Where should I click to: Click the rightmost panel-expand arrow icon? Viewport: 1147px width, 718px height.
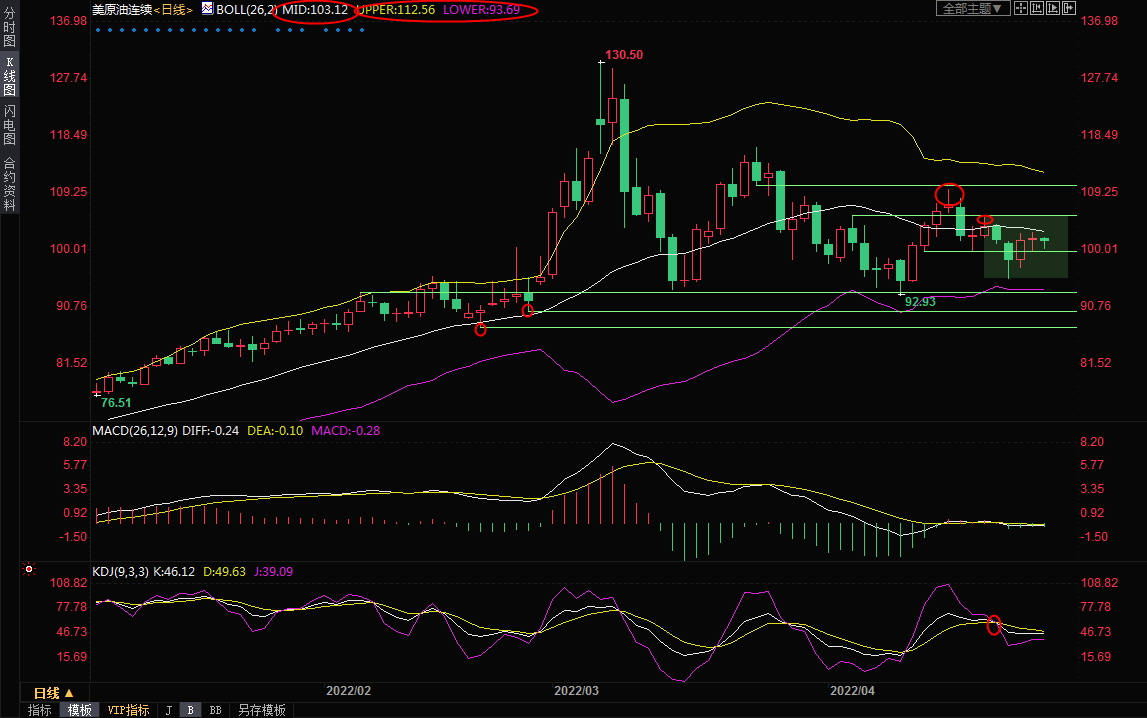[1069, 8]
